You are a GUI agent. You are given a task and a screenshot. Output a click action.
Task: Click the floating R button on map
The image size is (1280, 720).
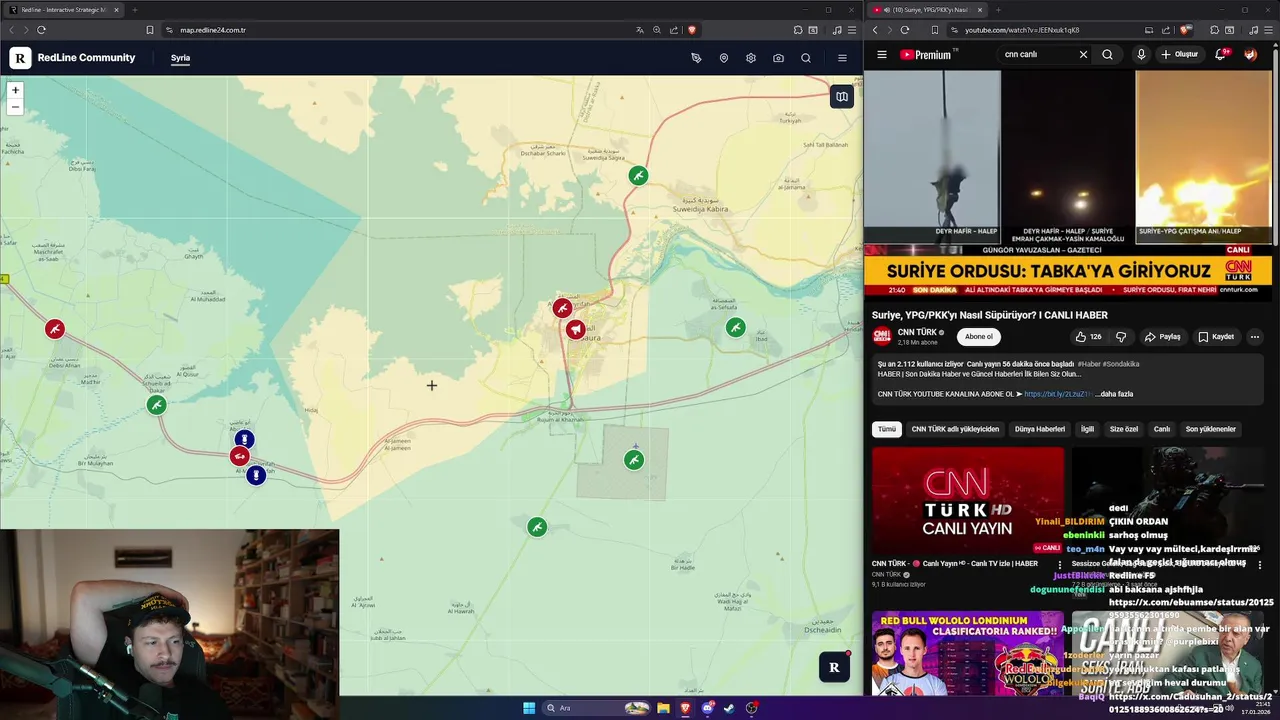834,667
